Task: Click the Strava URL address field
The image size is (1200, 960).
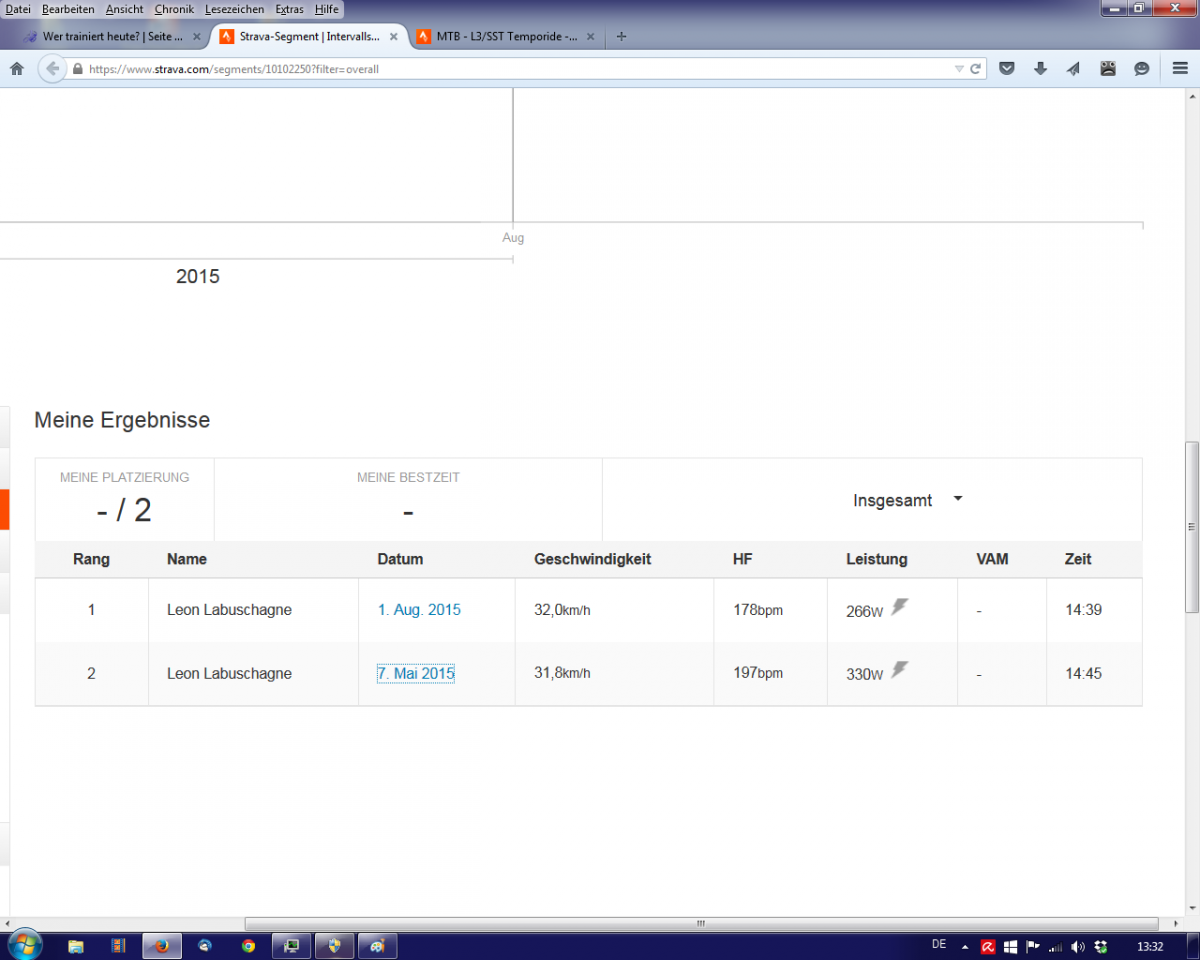Action: (500, 69)
